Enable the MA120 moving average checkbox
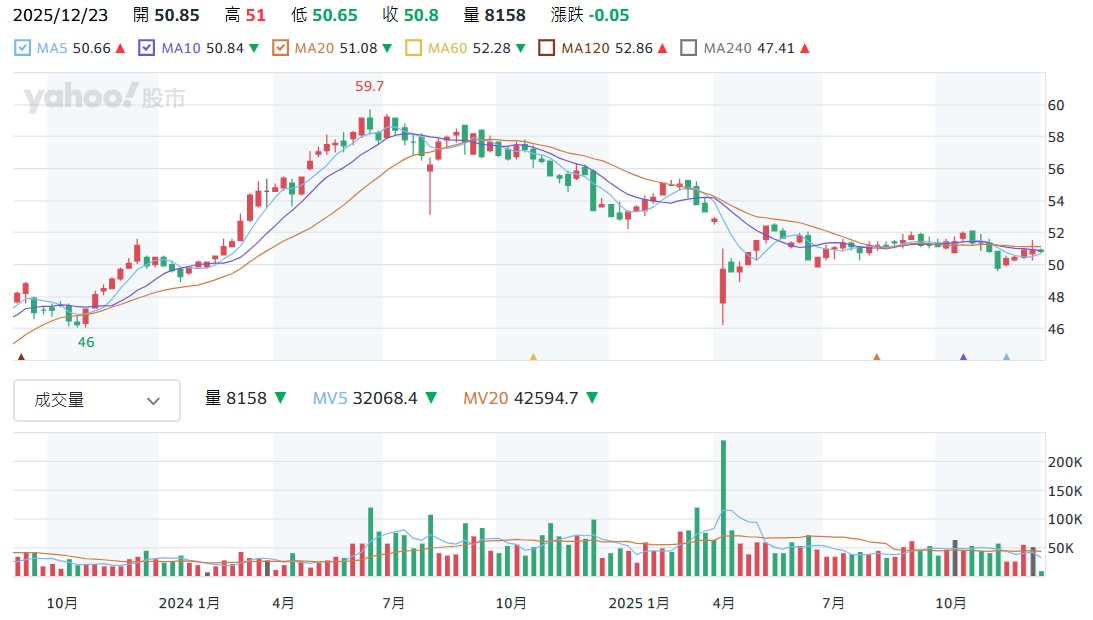 (547, 48)
